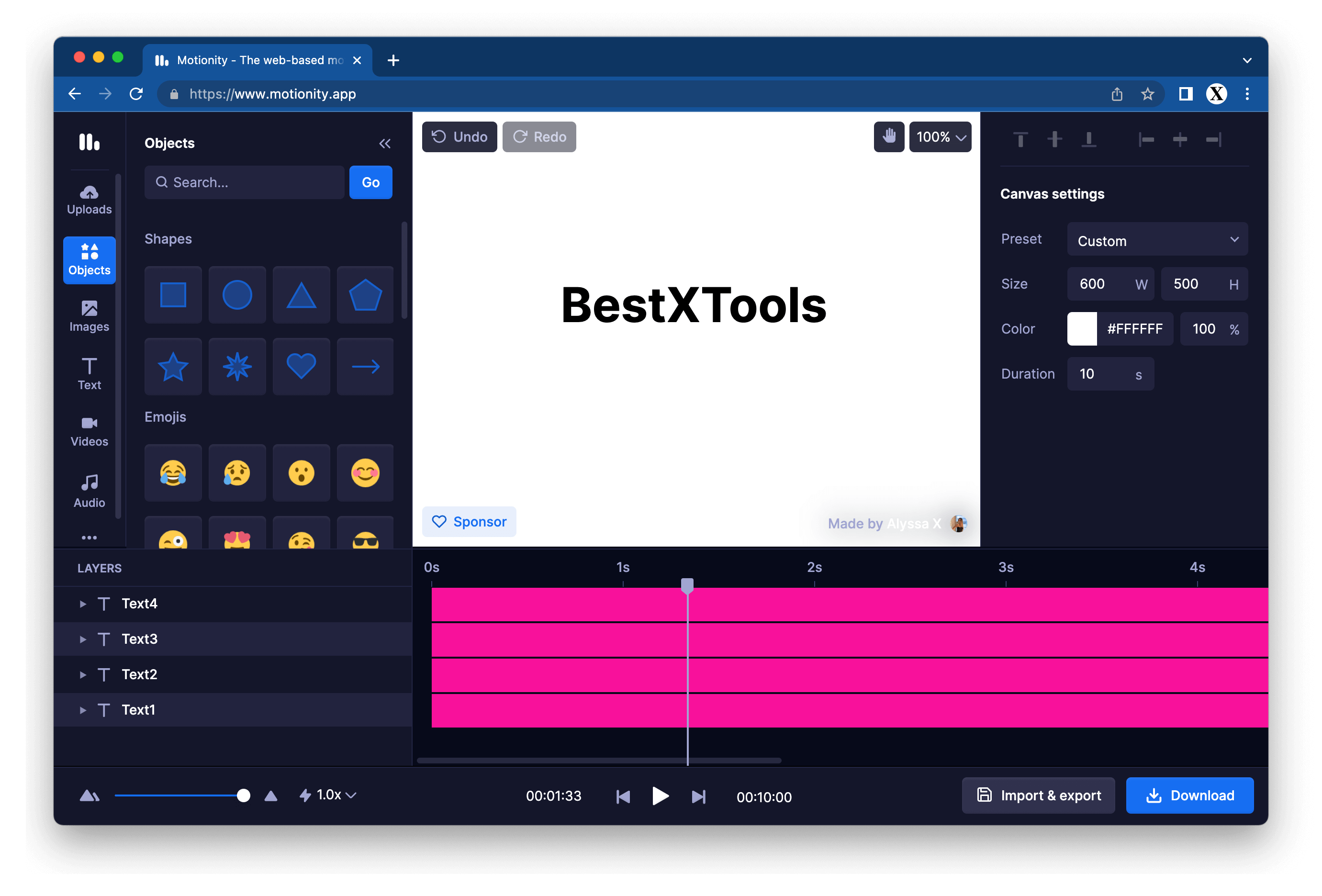The image size is (1322, 896).
Task: Open the Uploads tab
Action: [x=90, y=200]
